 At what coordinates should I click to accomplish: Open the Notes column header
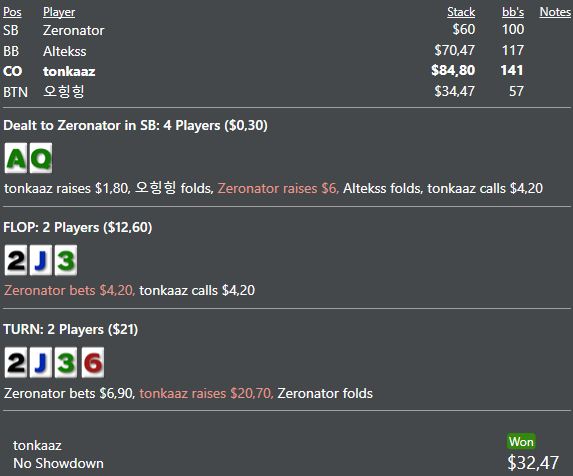[555, 12]
